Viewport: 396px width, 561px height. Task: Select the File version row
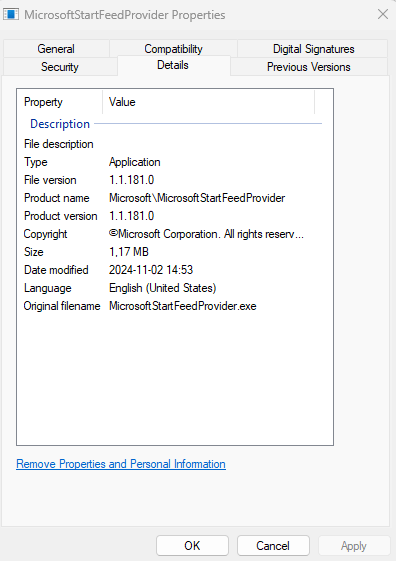173,180
